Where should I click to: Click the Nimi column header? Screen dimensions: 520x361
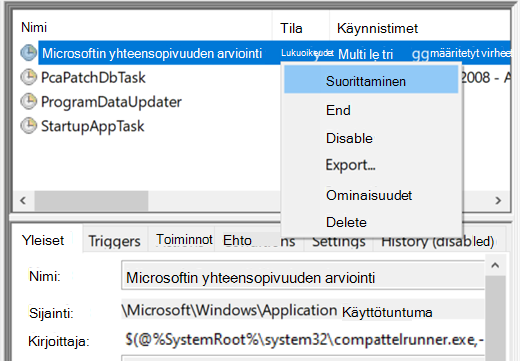click(x=143, y=28)
